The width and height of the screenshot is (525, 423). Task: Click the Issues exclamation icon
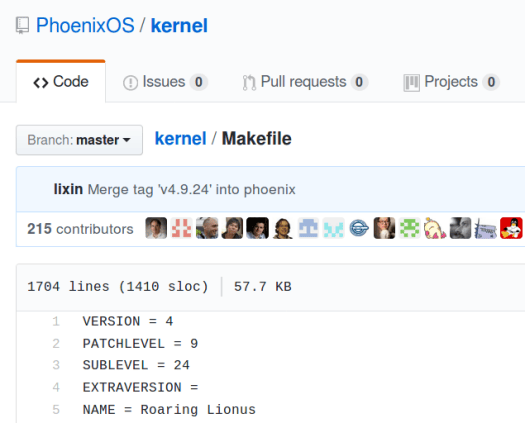pyautogui.click(x=130, y=83)
